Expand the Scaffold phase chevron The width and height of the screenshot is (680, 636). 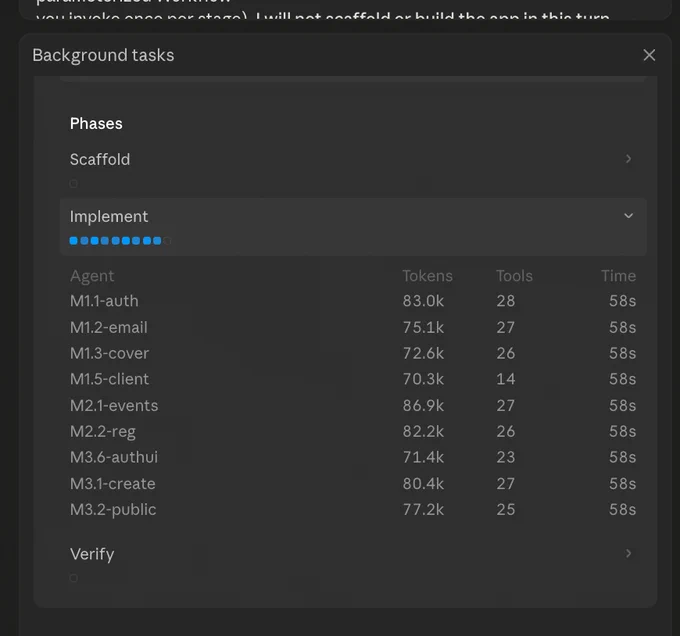[628, 159]
